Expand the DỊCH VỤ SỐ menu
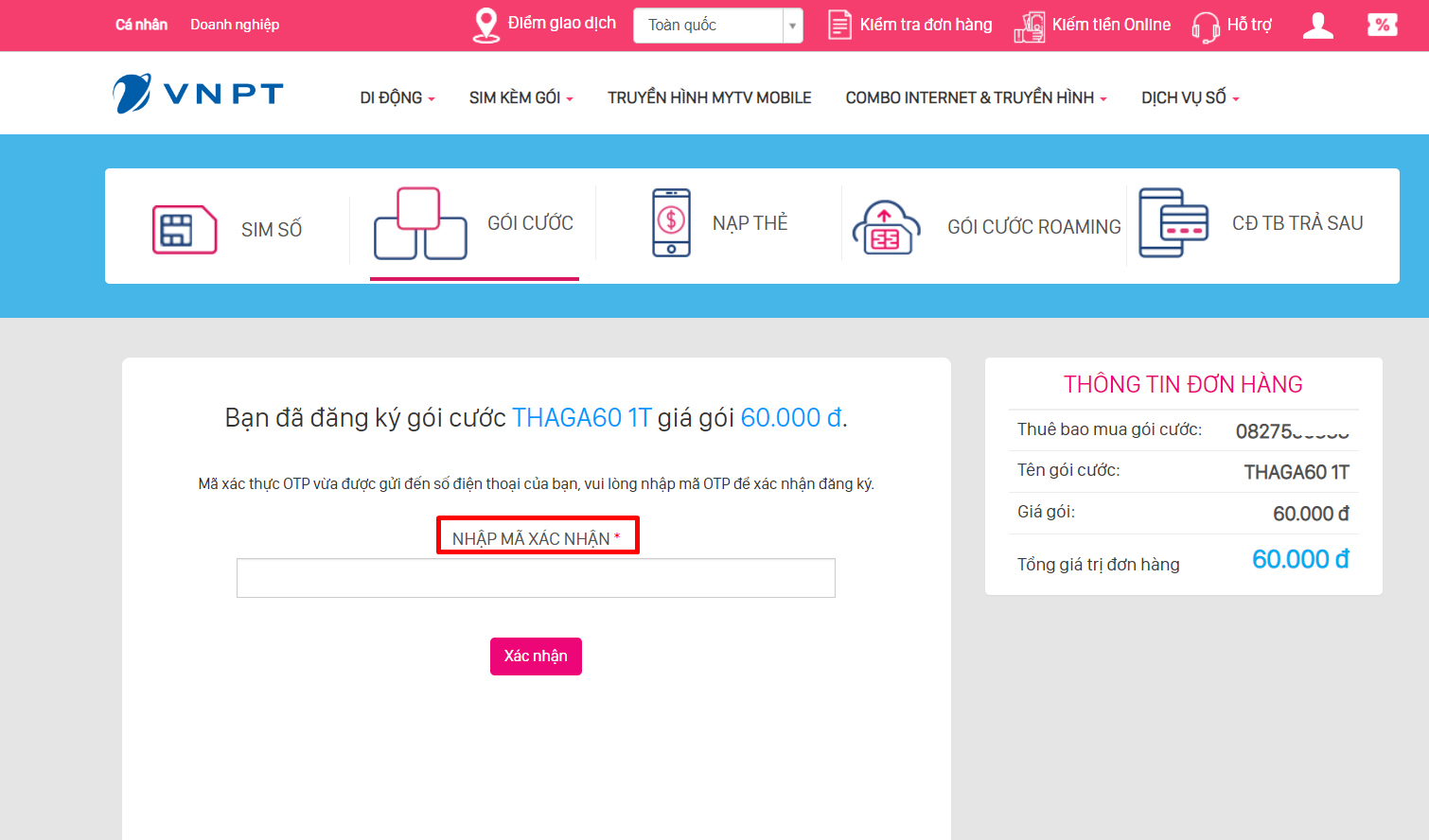Screen dimensions: 1429x840 point(1191,97)
